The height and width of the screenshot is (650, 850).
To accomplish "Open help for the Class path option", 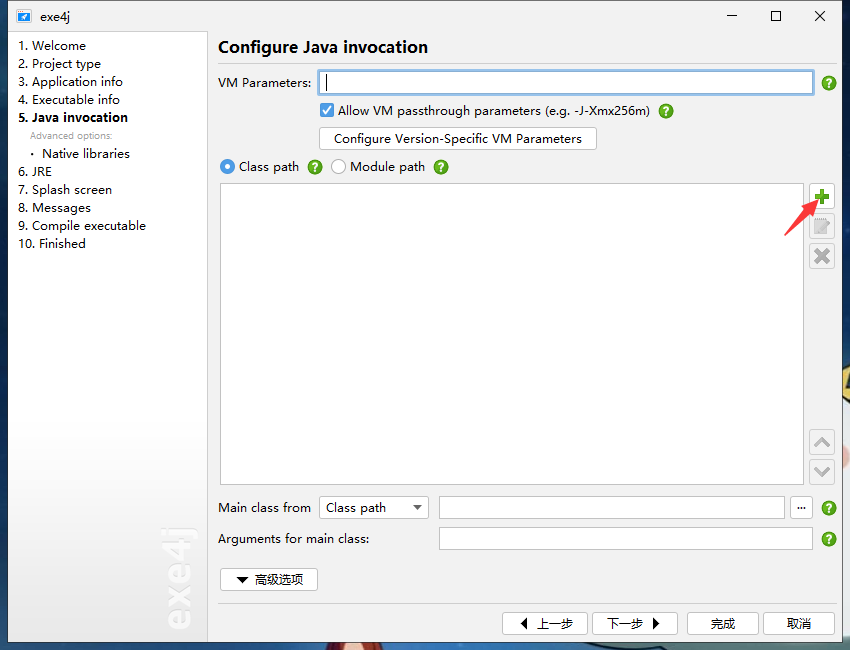I will [x=315, y=167].
